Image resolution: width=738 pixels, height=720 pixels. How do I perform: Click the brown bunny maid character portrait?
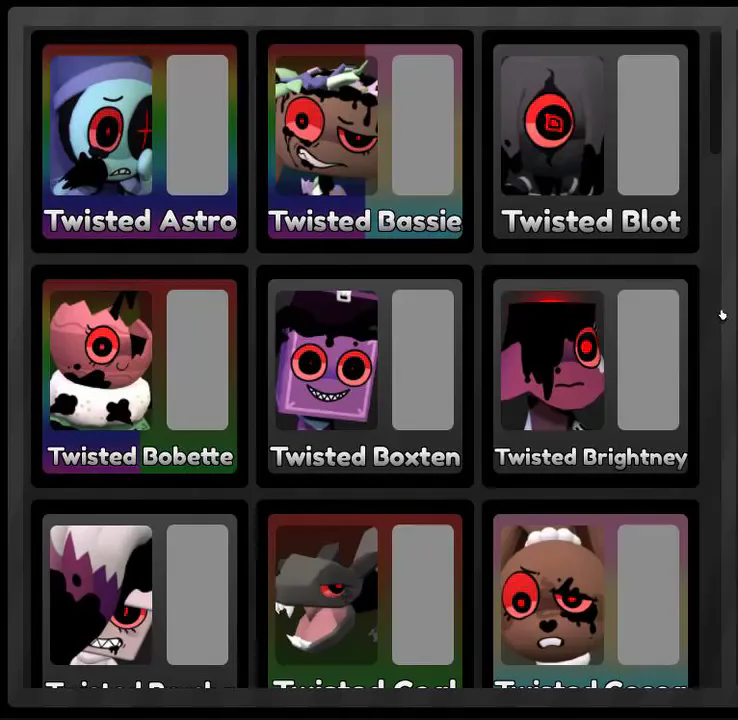point(552,595)
